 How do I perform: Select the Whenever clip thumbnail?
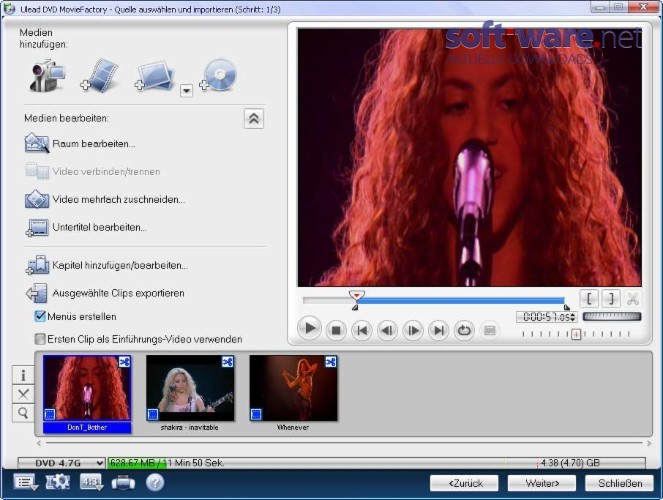(x=293, y=388)
